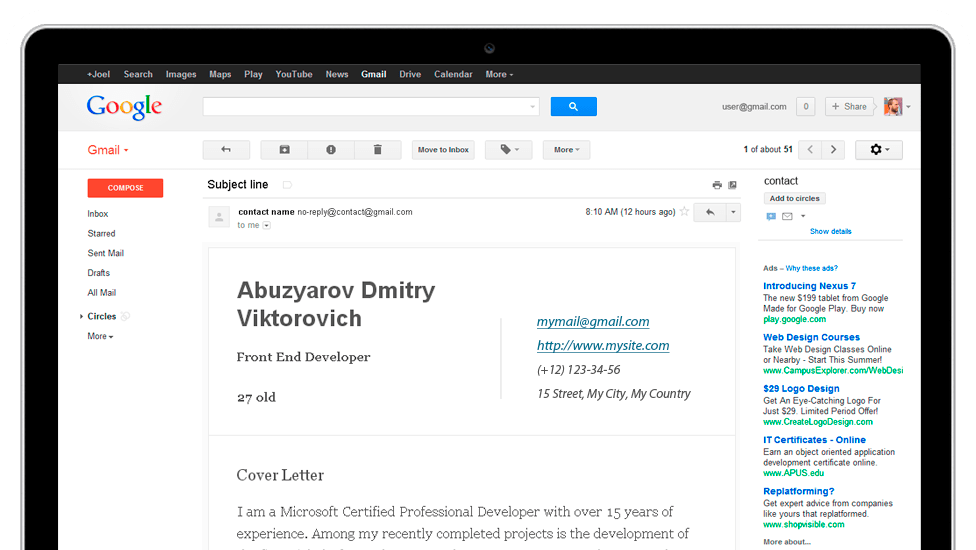
Task: Click Move to Inbox button
Action: click(x=443, y=149)
